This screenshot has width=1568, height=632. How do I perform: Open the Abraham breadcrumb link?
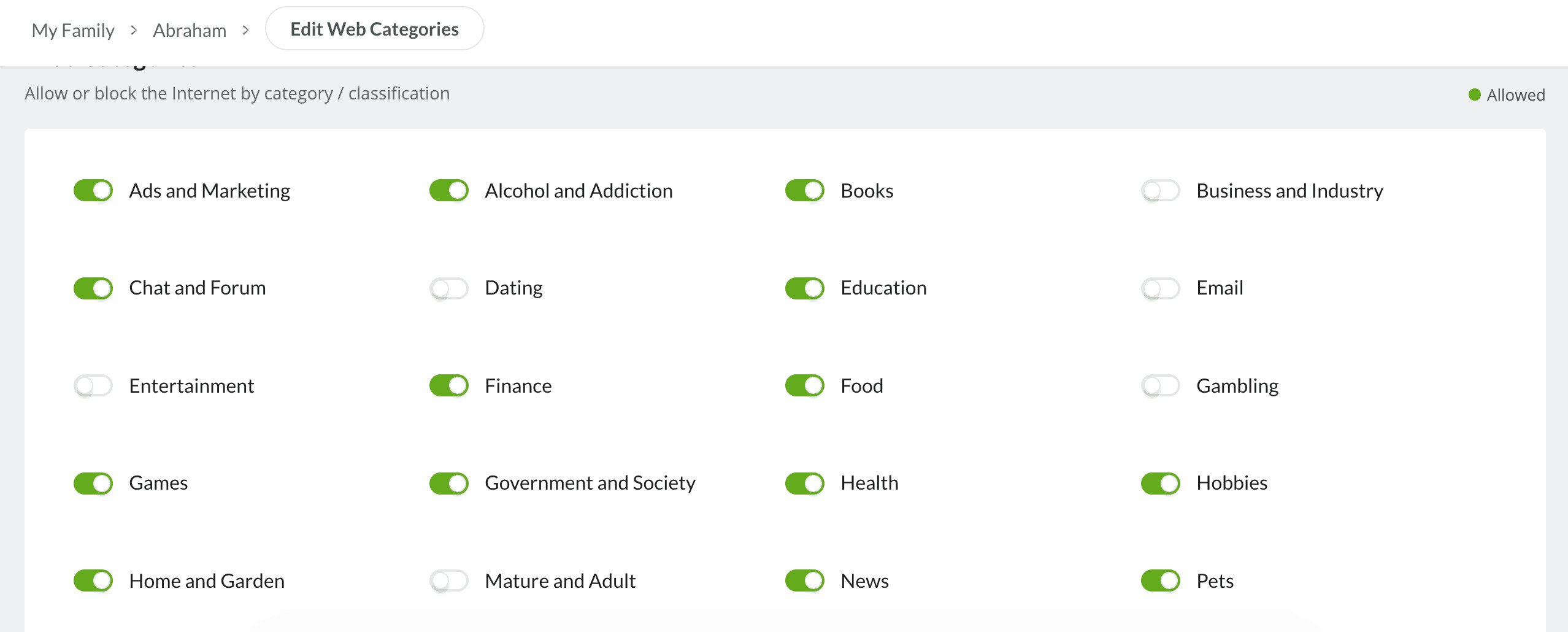pos(190,30)
